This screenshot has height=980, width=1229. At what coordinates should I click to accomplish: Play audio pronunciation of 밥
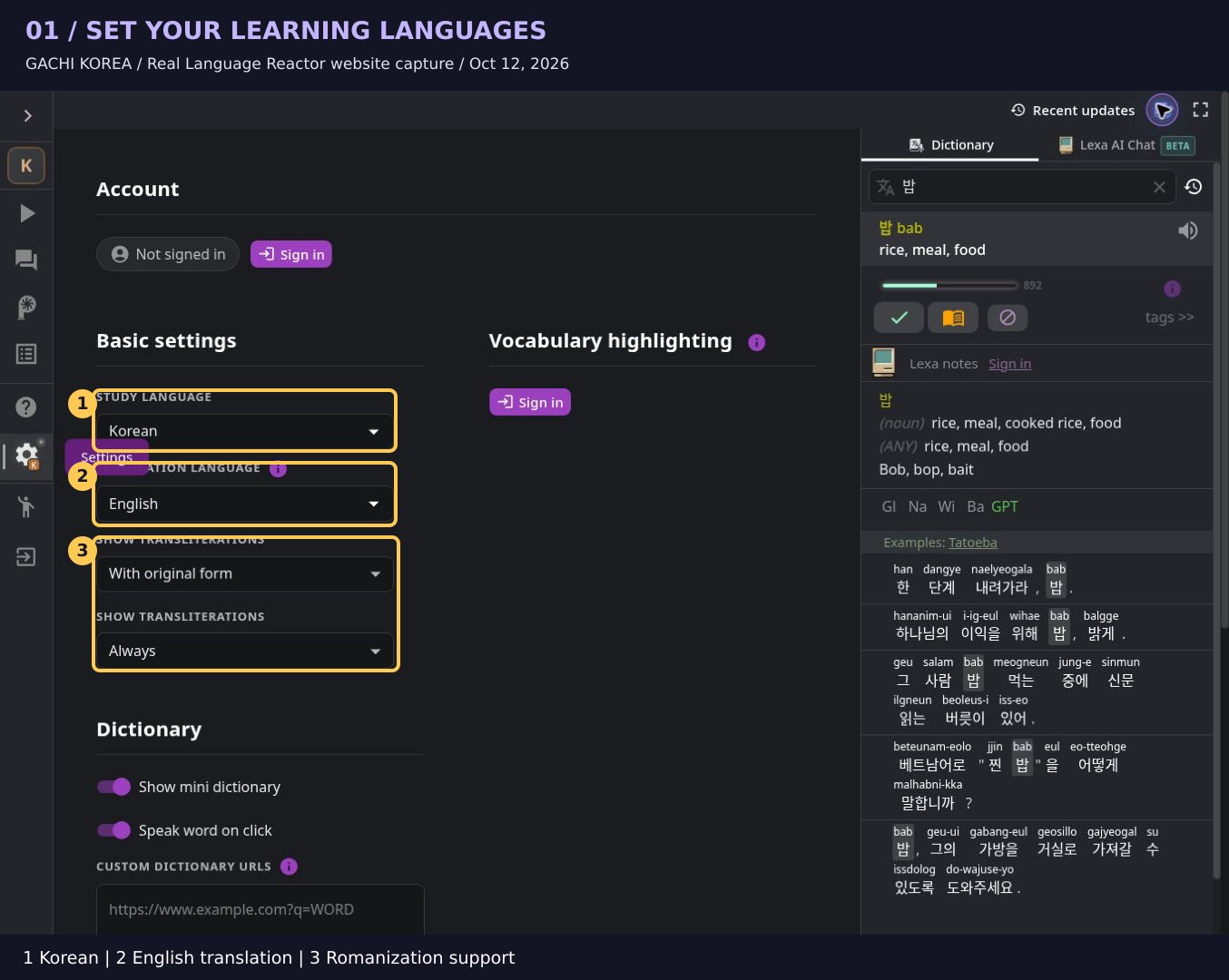(x=1187, y=230)
